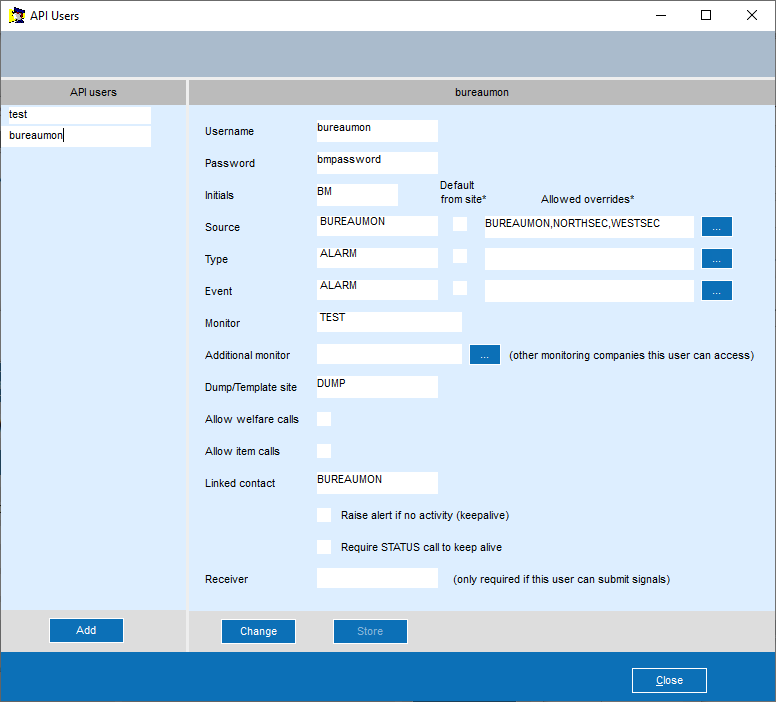Select bureaumon in the API users list

point(76,136)
